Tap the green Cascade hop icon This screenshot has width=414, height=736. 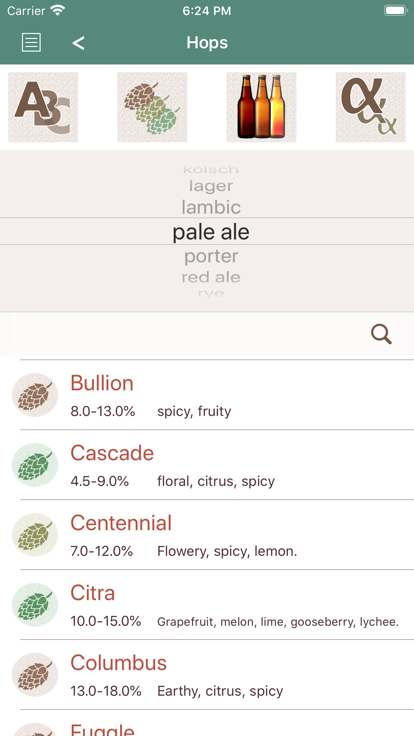tap(35, 465)
